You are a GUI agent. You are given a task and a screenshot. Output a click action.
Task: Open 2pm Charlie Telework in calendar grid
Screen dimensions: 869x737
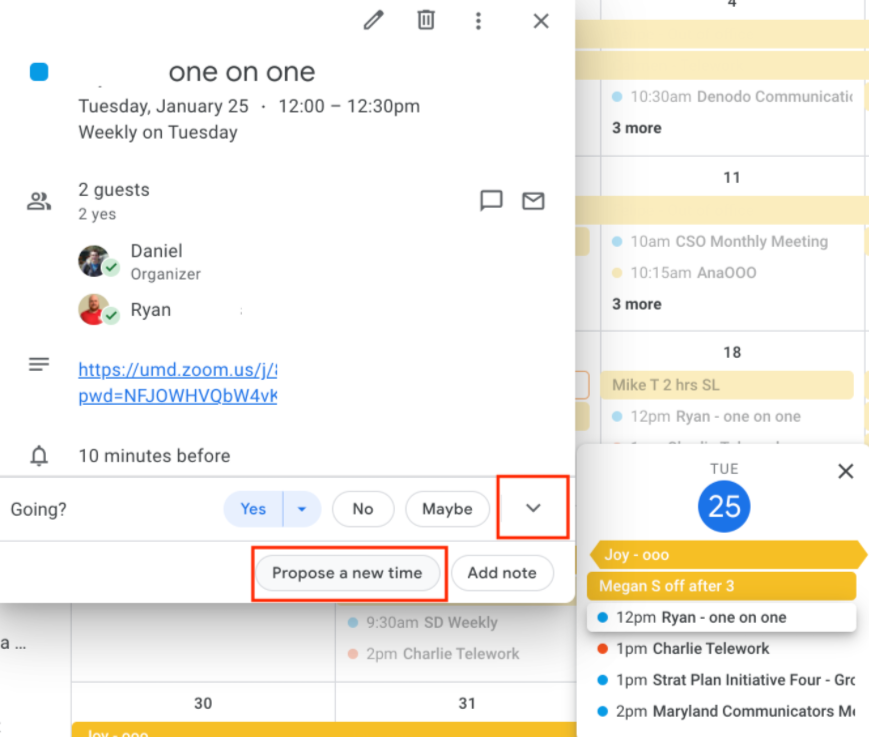(x=433, y=654)
